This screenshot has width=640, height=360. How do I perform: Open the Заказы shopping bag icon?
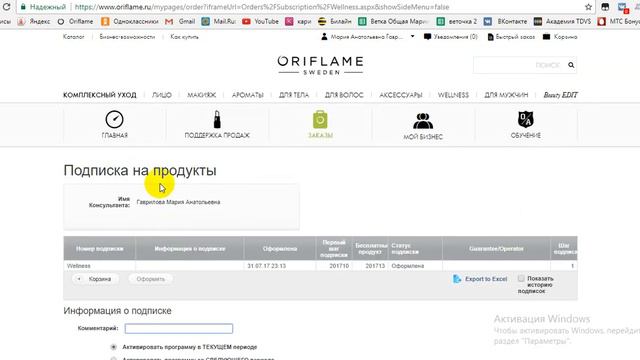click(x=320, y=120)
